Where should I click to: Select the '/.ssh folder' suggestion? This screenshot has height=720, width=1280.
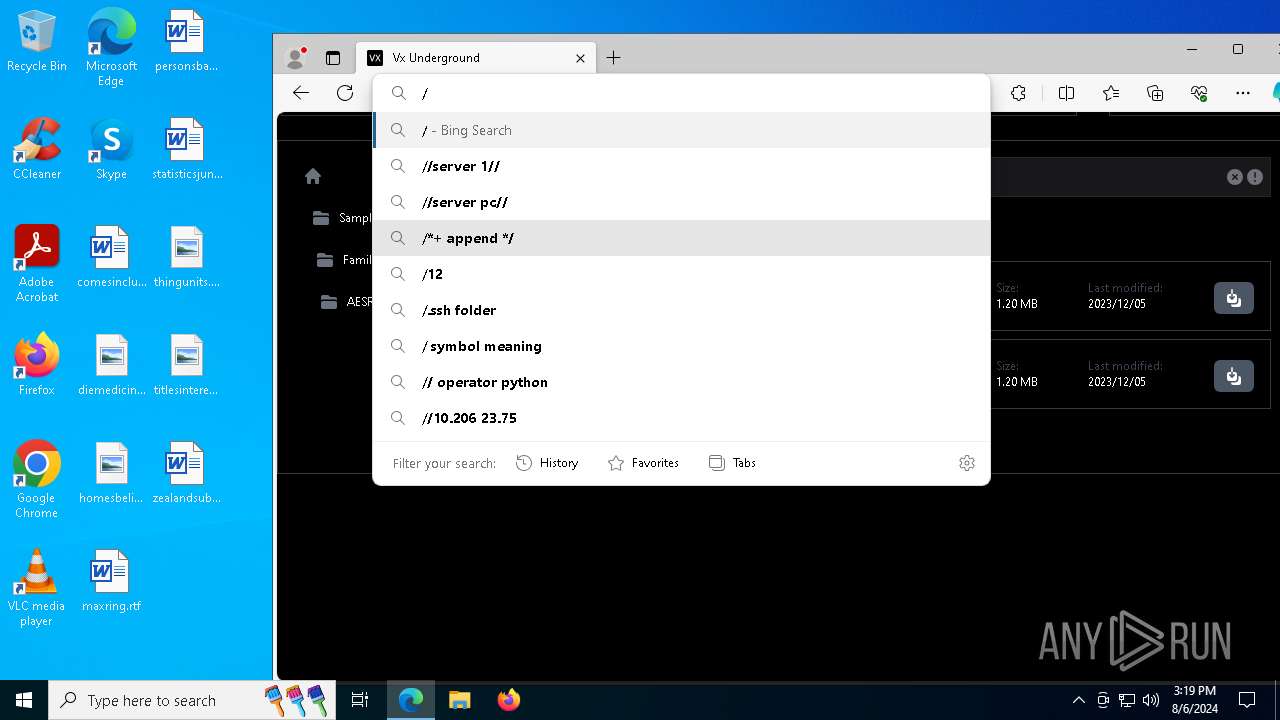[x=681, y=310]
